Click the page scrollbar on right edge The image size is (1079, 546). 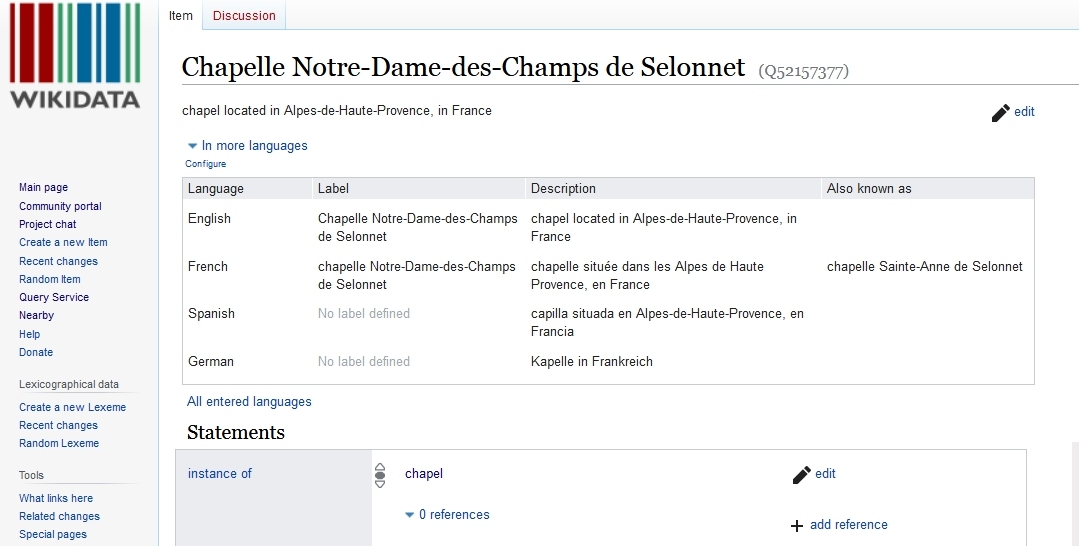coord(1075,494)
